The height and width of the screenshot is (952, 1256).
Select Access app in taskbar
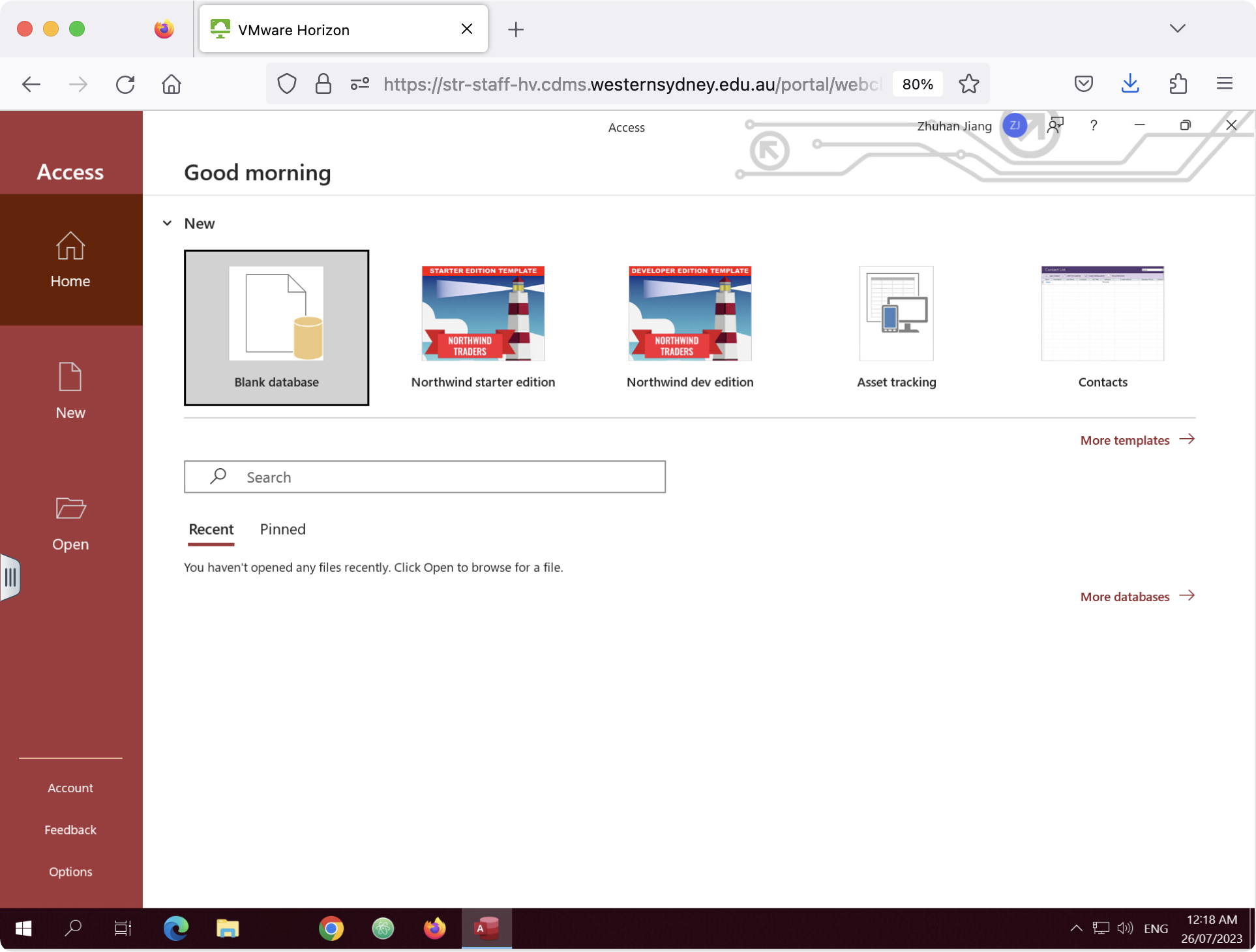[486, 928]
